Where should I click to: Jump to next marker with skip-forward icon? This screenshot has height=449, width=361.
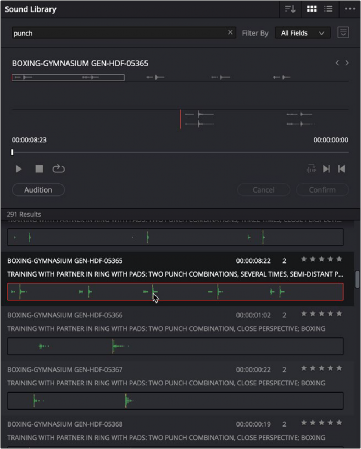click(326, 169)
